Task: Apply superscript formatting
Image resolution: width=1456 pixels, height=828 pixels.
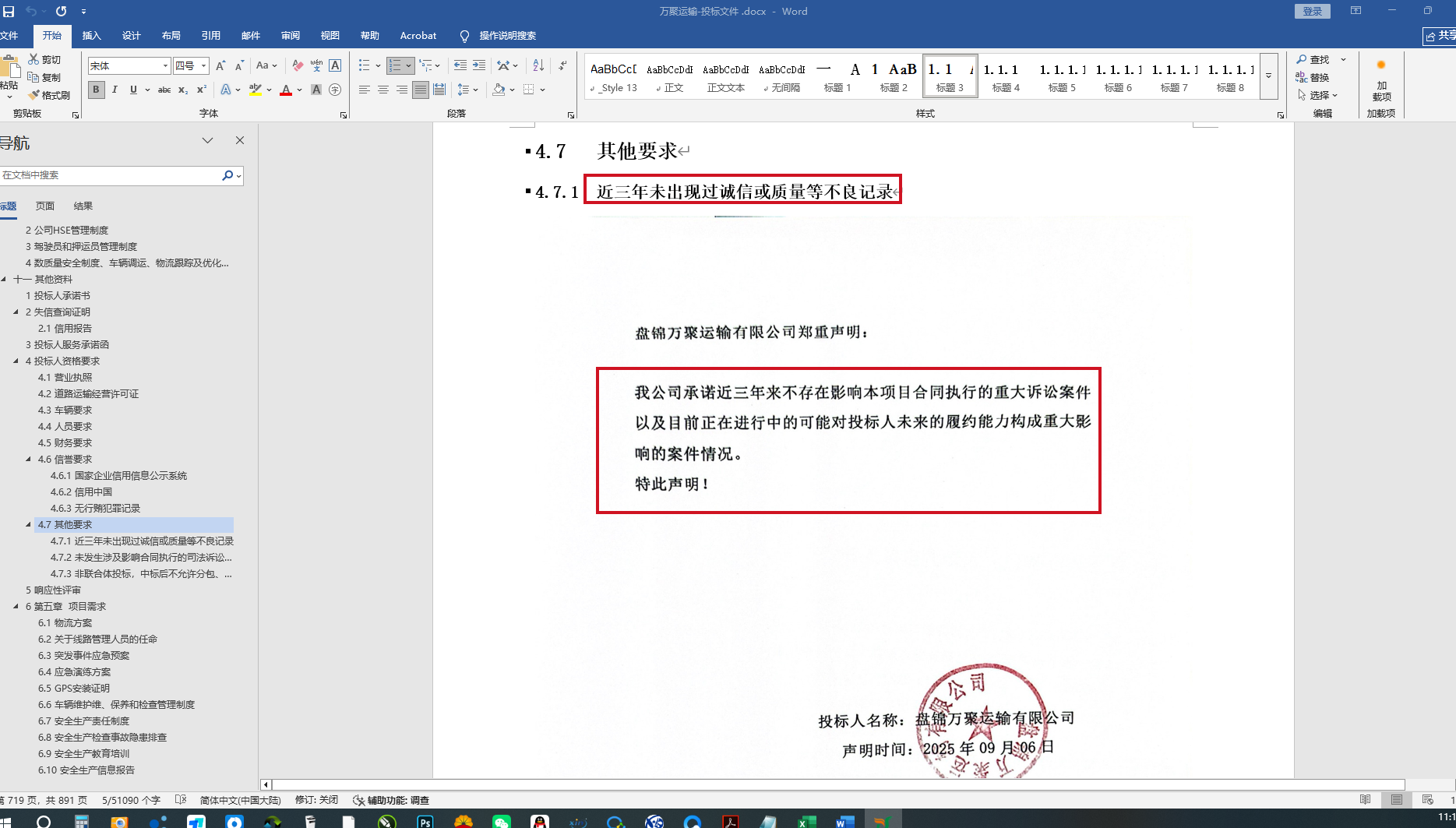Action: (x=202, y=90)
